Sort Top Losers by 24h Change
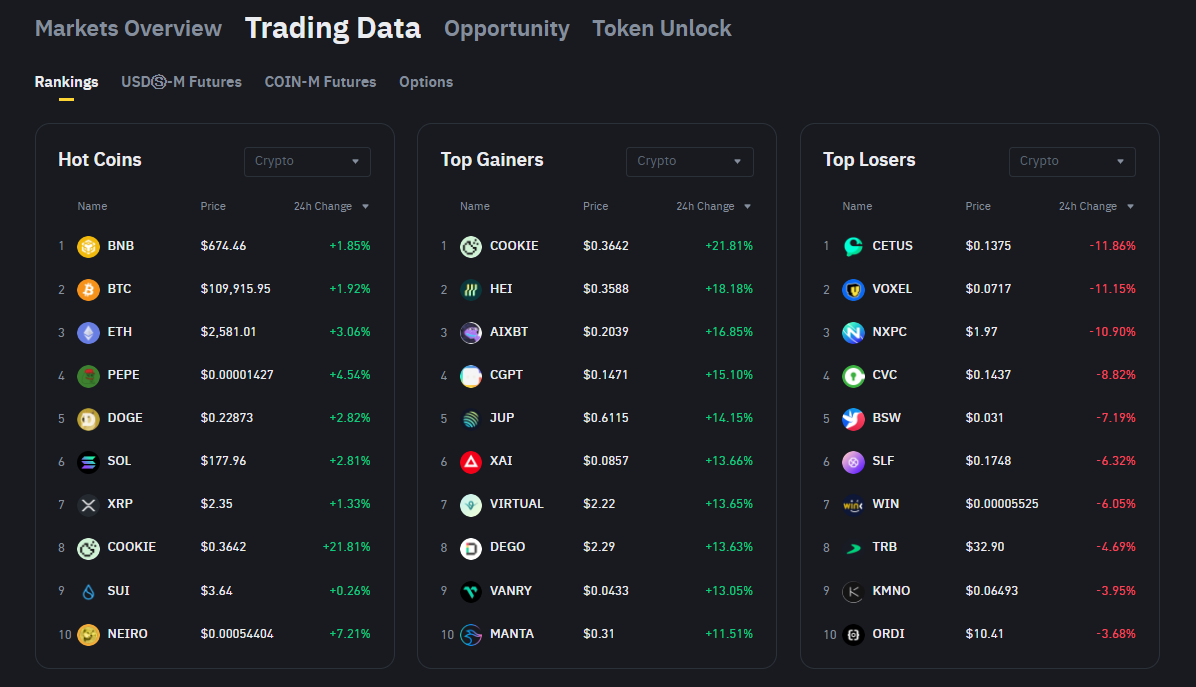1196x687 pixels. click(x=1096, y=207)
